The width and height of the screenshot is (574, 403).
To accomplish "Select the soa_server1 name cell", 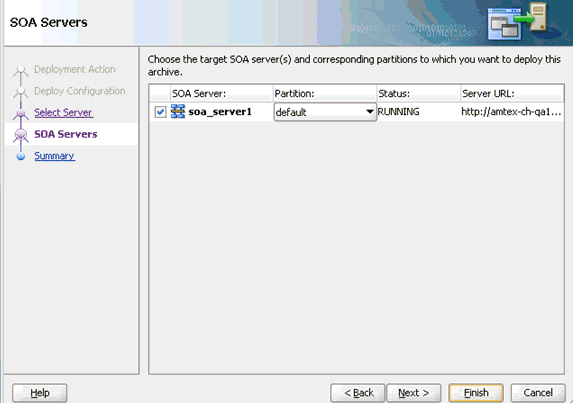I will 220,112.
